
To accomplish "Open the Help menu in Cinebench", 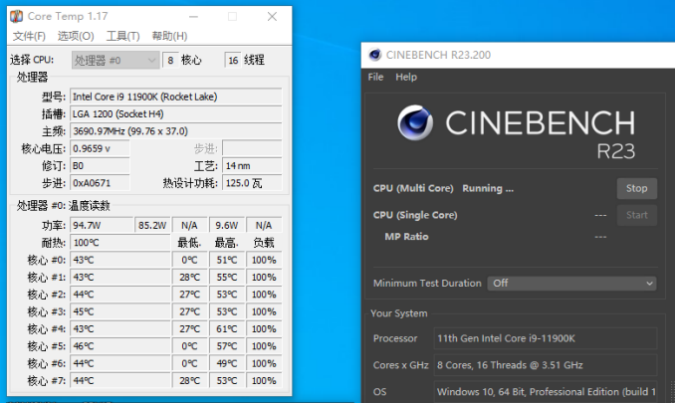I will pyautogui.click(x=406, y=77).
